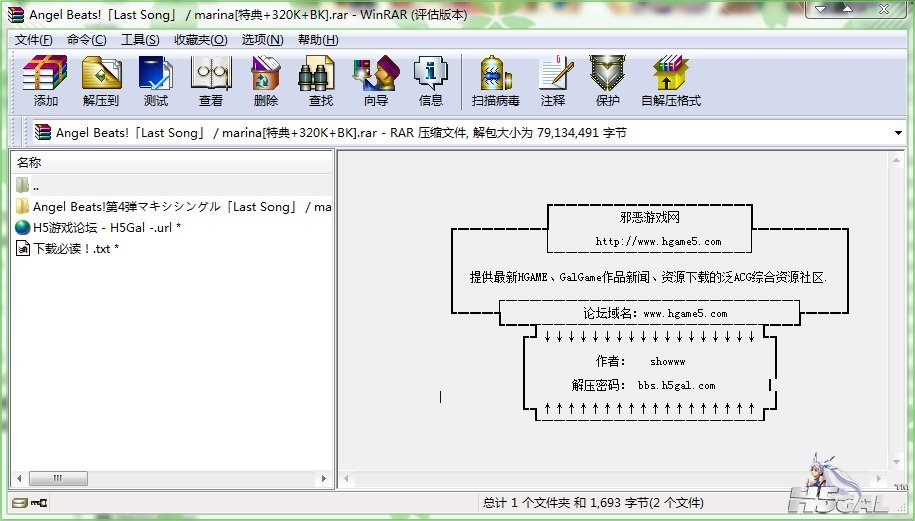Viewport: 915px width, 521px height.
Task: Launch the 向导 (Wizard) tool
Action: point(376,81)
